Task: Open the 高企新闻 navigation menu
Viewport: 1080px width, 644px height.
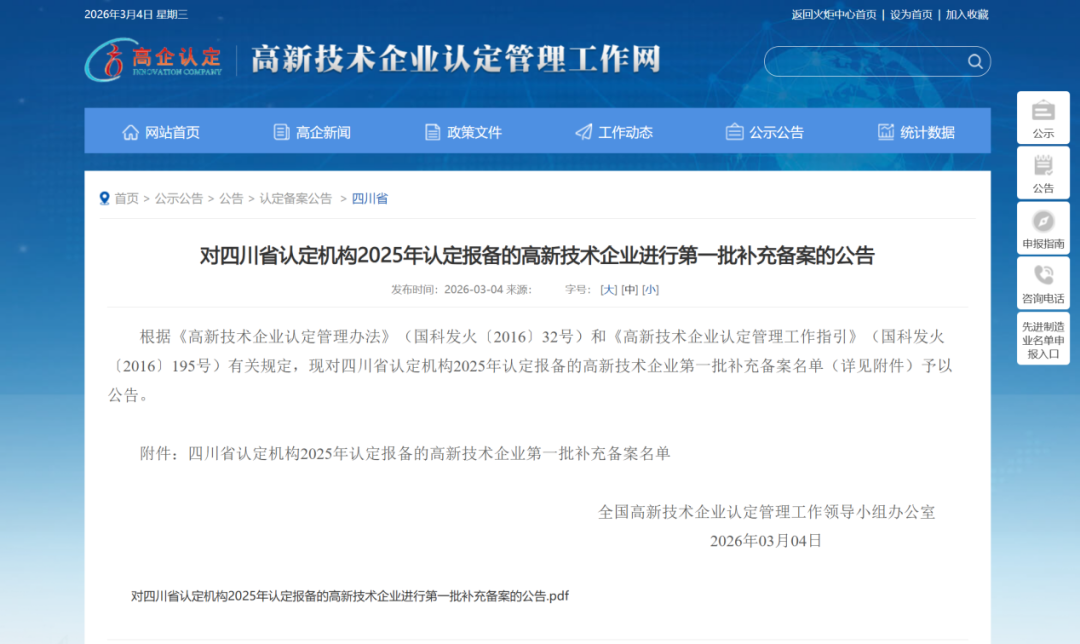Action: coord(312,132)
